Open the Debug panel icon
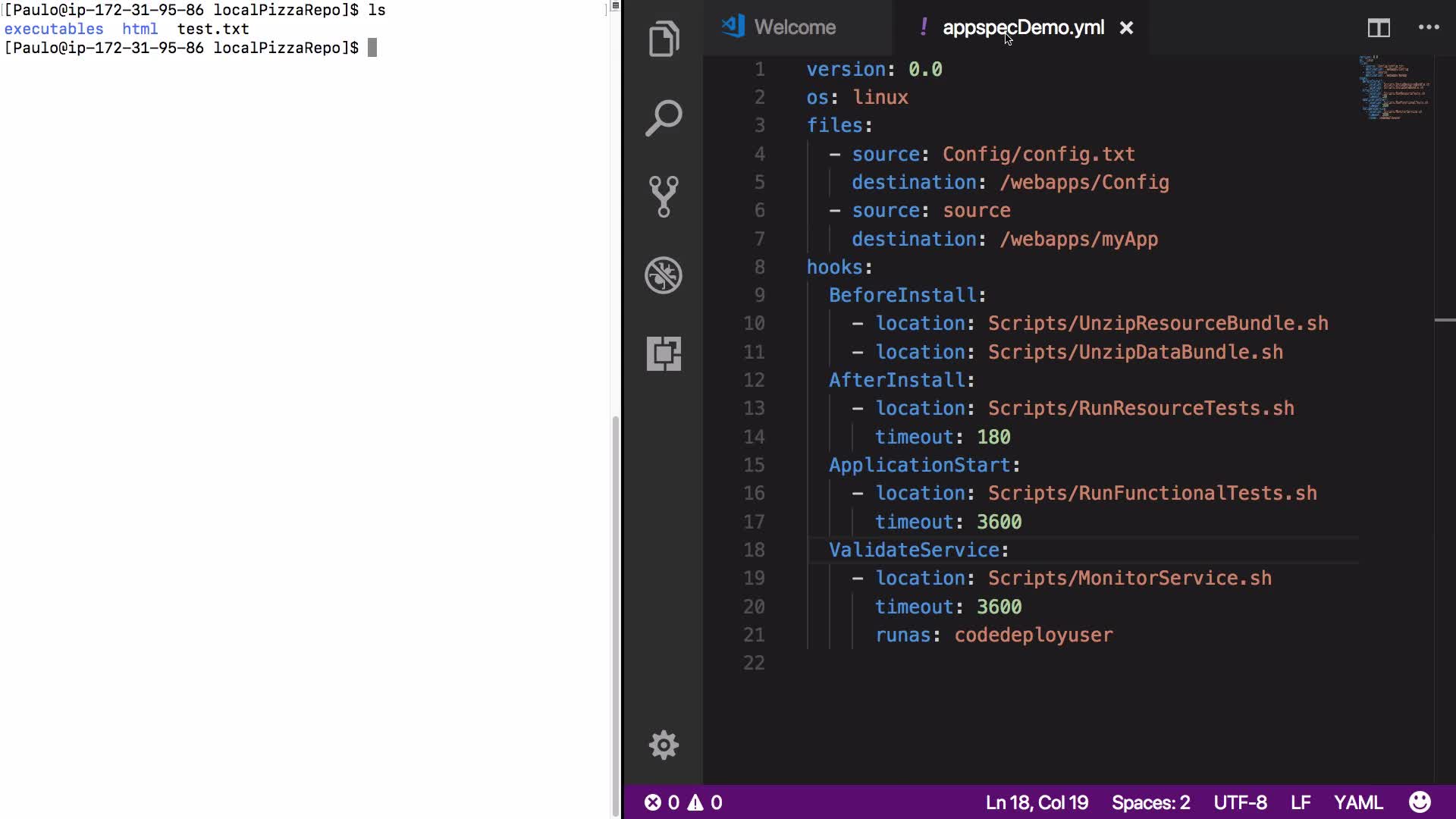1456x819 pixels. click(664, 275)
